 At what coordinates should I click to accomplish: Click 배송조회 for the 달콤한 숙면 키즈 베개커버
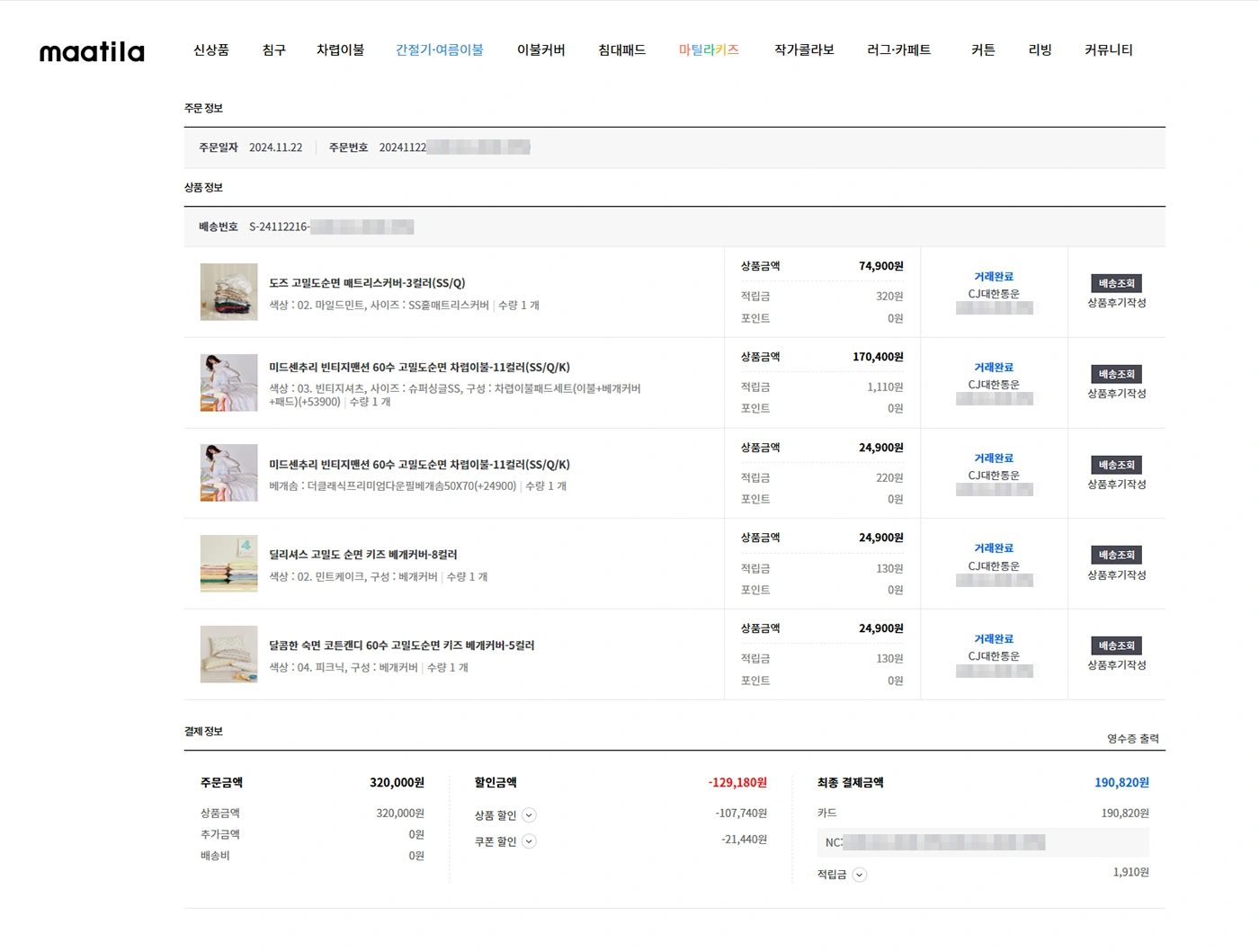tap(1115, 645)
